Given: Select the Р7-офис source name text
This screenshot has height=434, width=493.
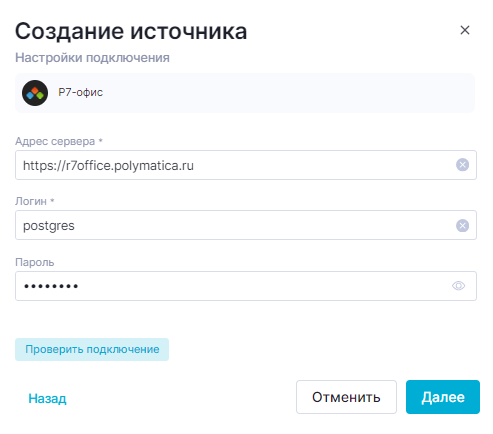Looking at the screenshot, I should coord(81,92).
